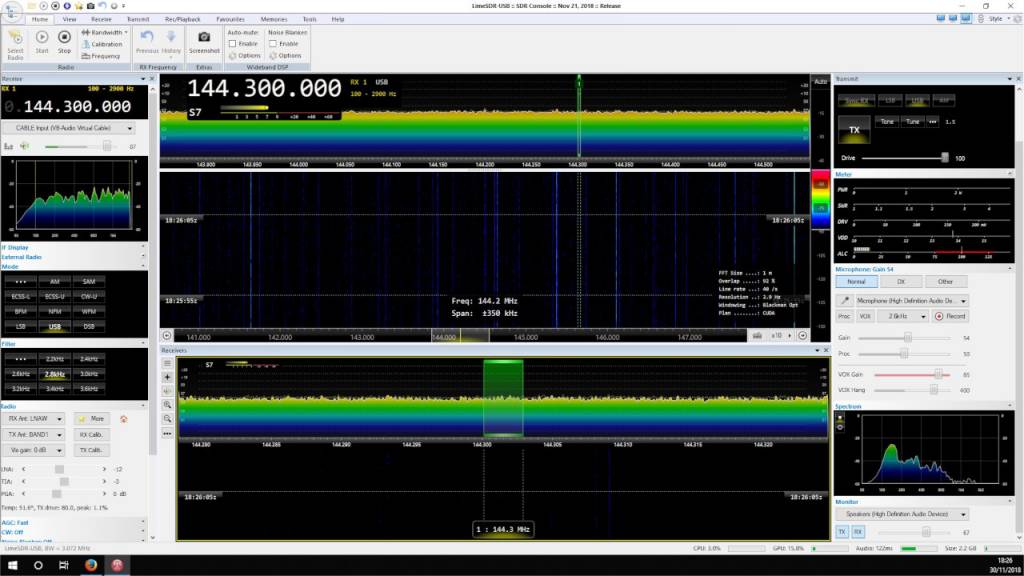The image size is (1024, 576).
Task: Open the TX Ant: BAND1 dropdown
Action: point(33,434)
